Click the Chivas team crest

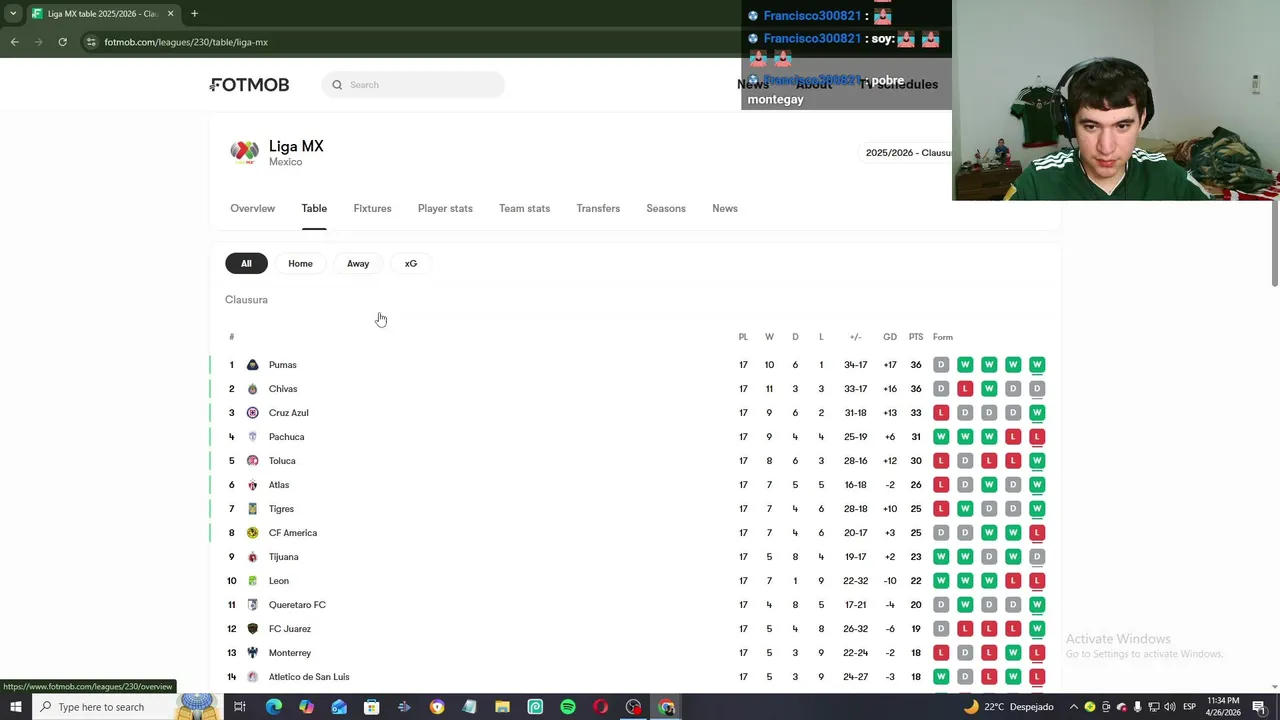[252, 389]
